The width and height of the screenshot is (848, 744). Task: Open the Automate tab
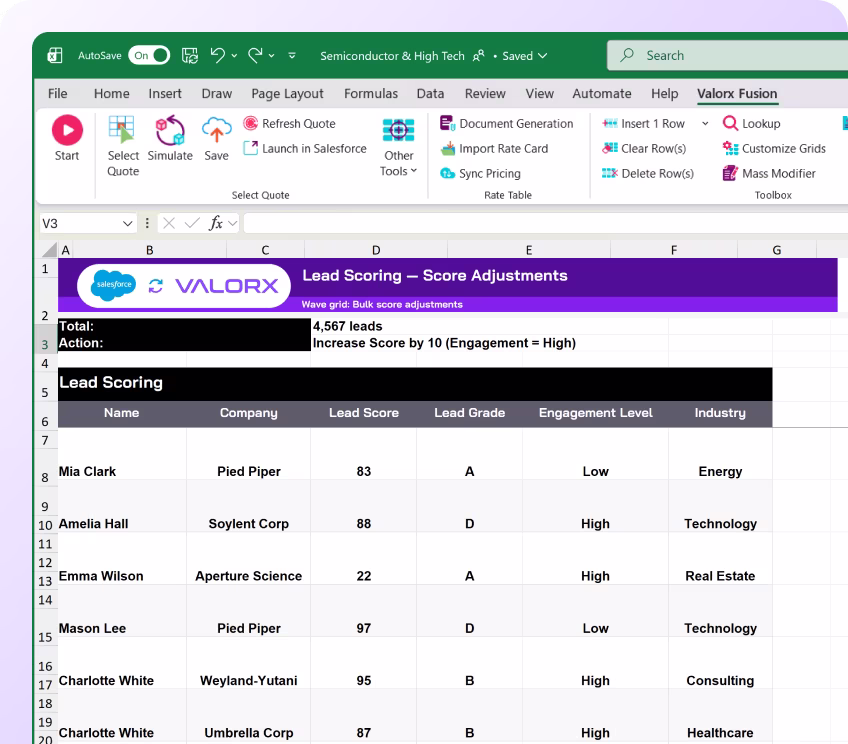(602, 94)
